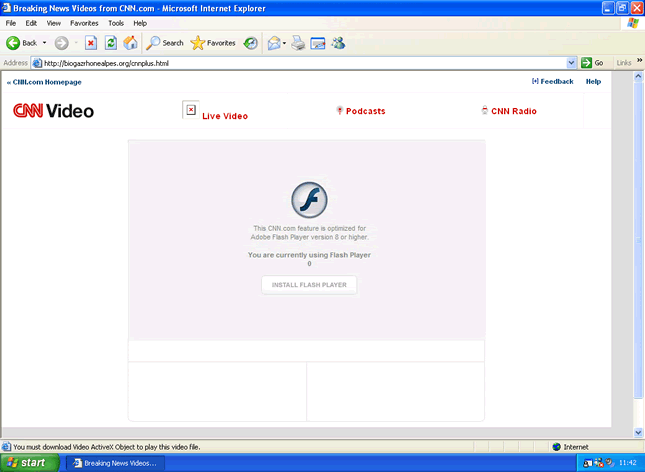645x472 pixels.
Task: Open the Favorites menu in menu bar
Action: (x=84, y=22)
